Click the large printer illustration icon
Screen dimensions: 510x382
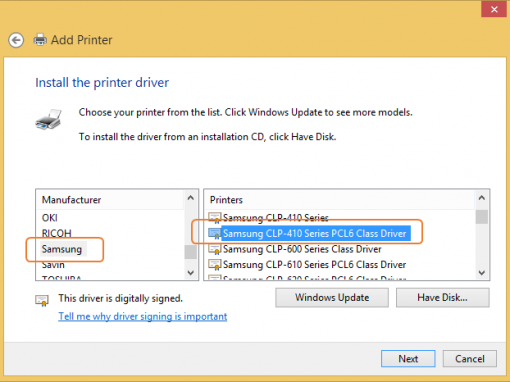pos(49,119)
